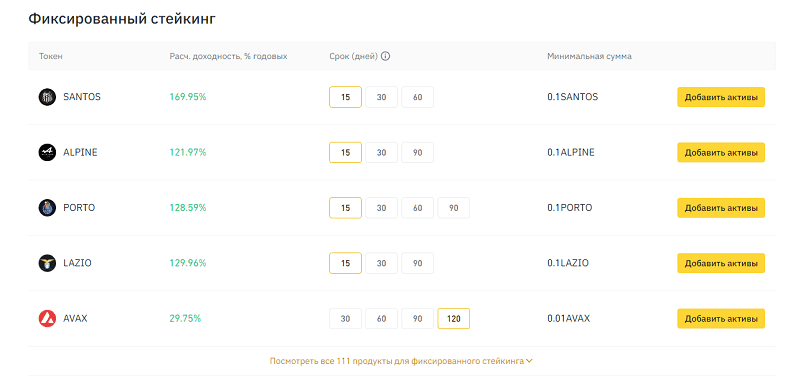Select 30 days term for SANTOS
The image size is (800, 377).
click(x=381, y=97)
